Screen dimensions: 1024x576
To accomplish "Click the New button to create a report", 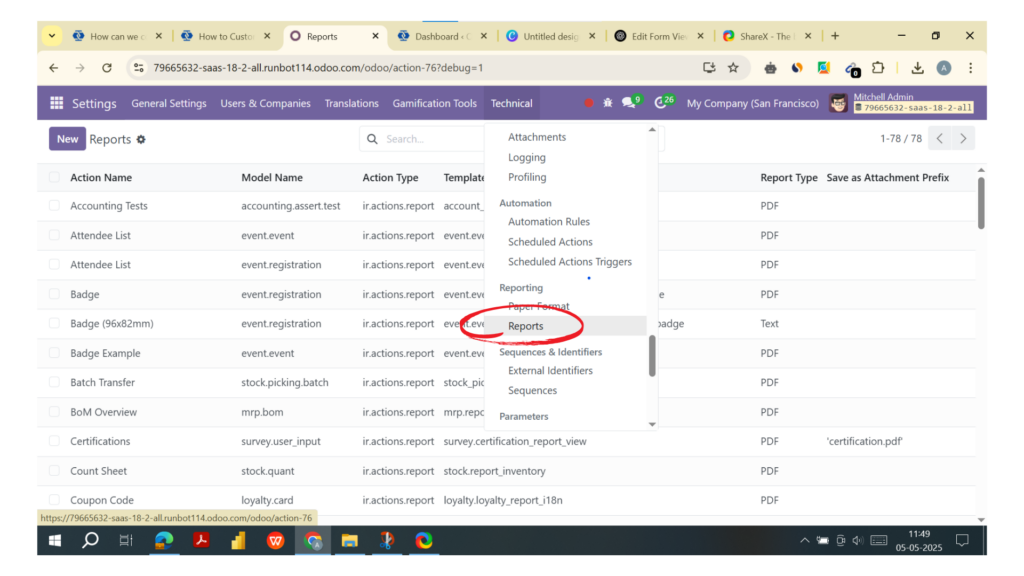I will tap(66, 138).
